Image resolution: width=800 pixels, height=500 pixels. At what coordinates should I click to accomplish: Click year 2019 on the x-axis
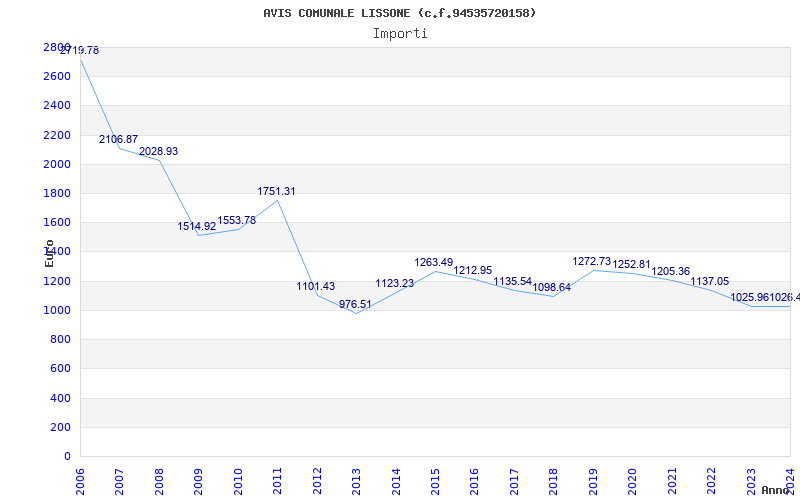[x=592, y=478]
